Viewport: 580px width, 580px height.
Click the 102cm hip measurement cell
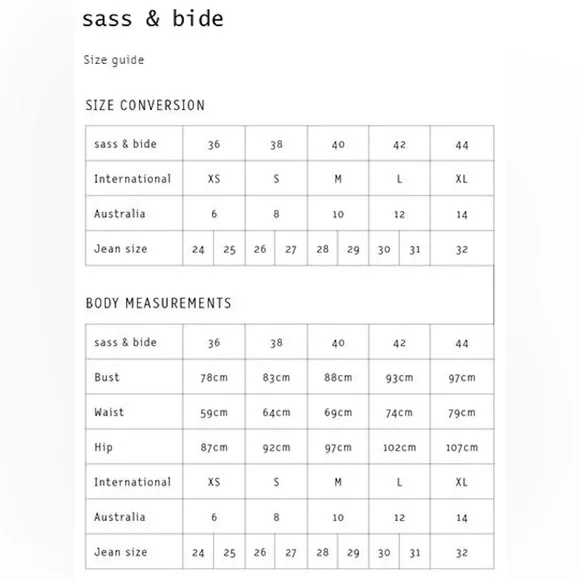pyautogui.click(x=399, y=448)
